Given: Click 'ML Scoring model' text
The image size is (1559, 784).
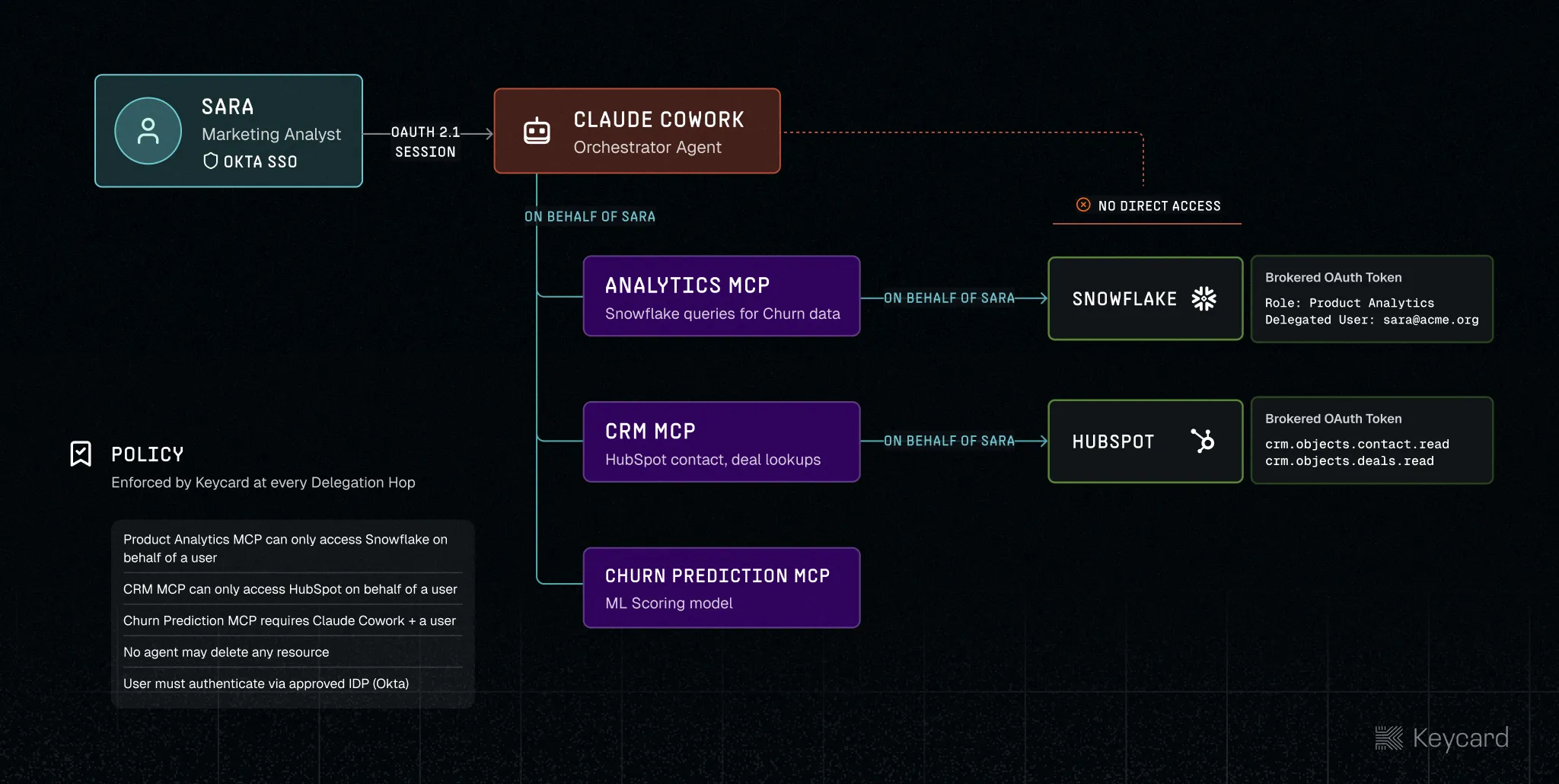Looking at the screenshot, I should point(668,603).
